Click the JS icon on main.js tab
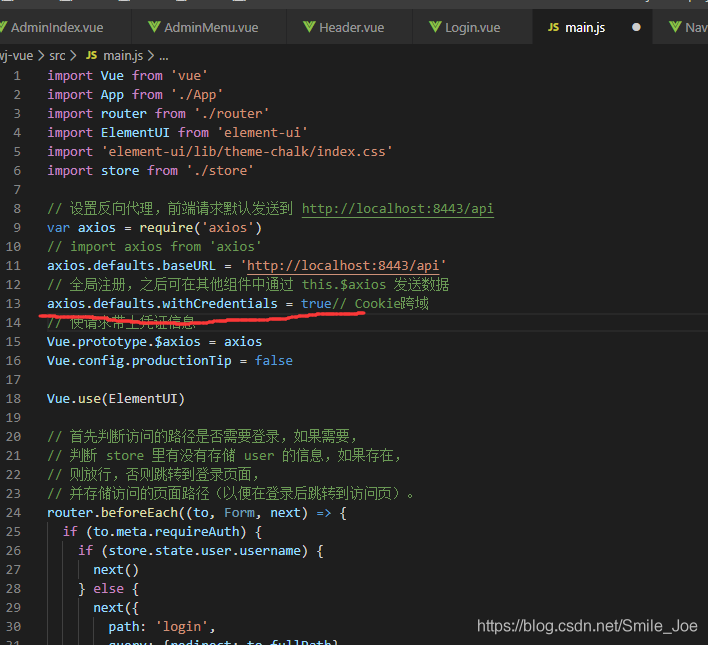The image size is (708, 645). (x=553, y=27)
